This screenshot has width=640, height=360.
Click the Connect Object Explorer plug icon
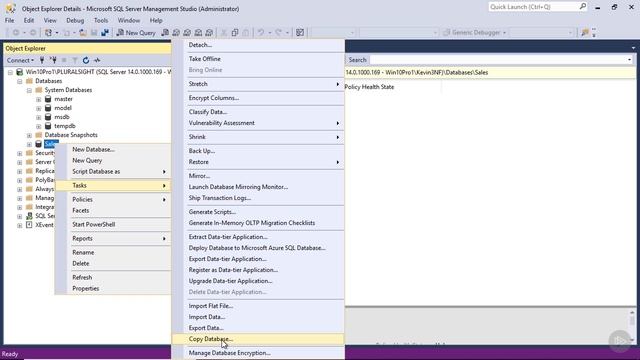[x=42, y=60]
